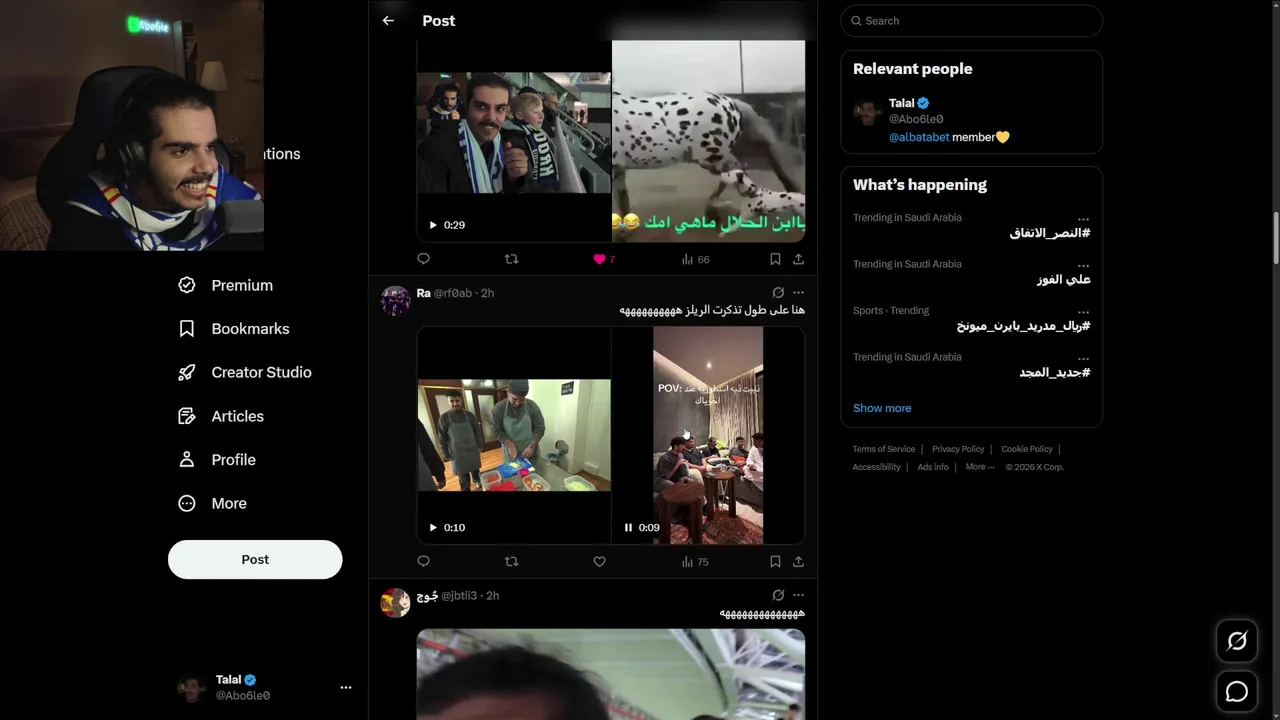Viewport: 1280px width, 720px height.
Task: Pause the 0:09 POV video
Action: point(628,527)
